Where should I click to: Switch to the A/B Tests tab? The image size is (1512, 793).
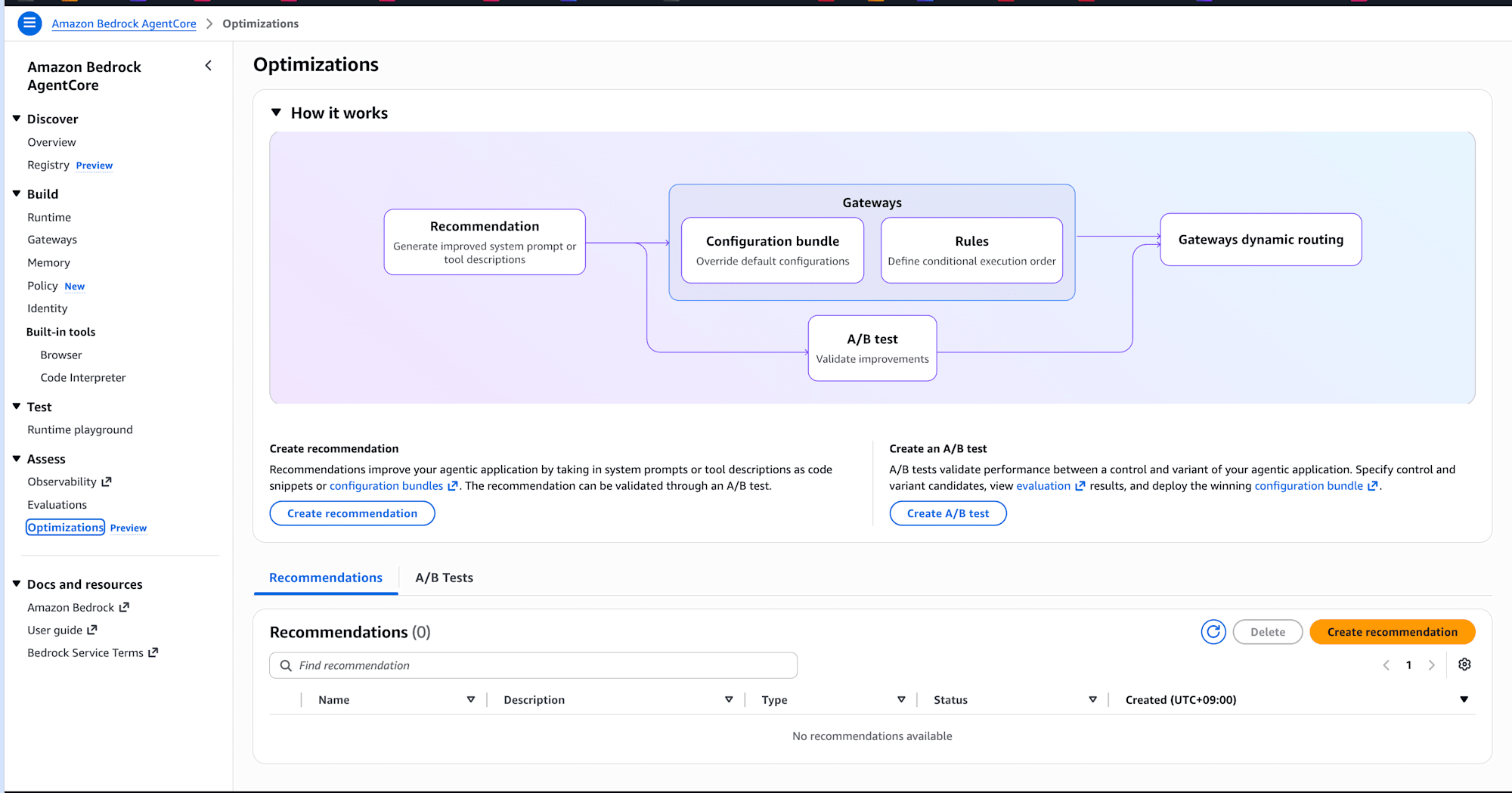coord(445,578)
